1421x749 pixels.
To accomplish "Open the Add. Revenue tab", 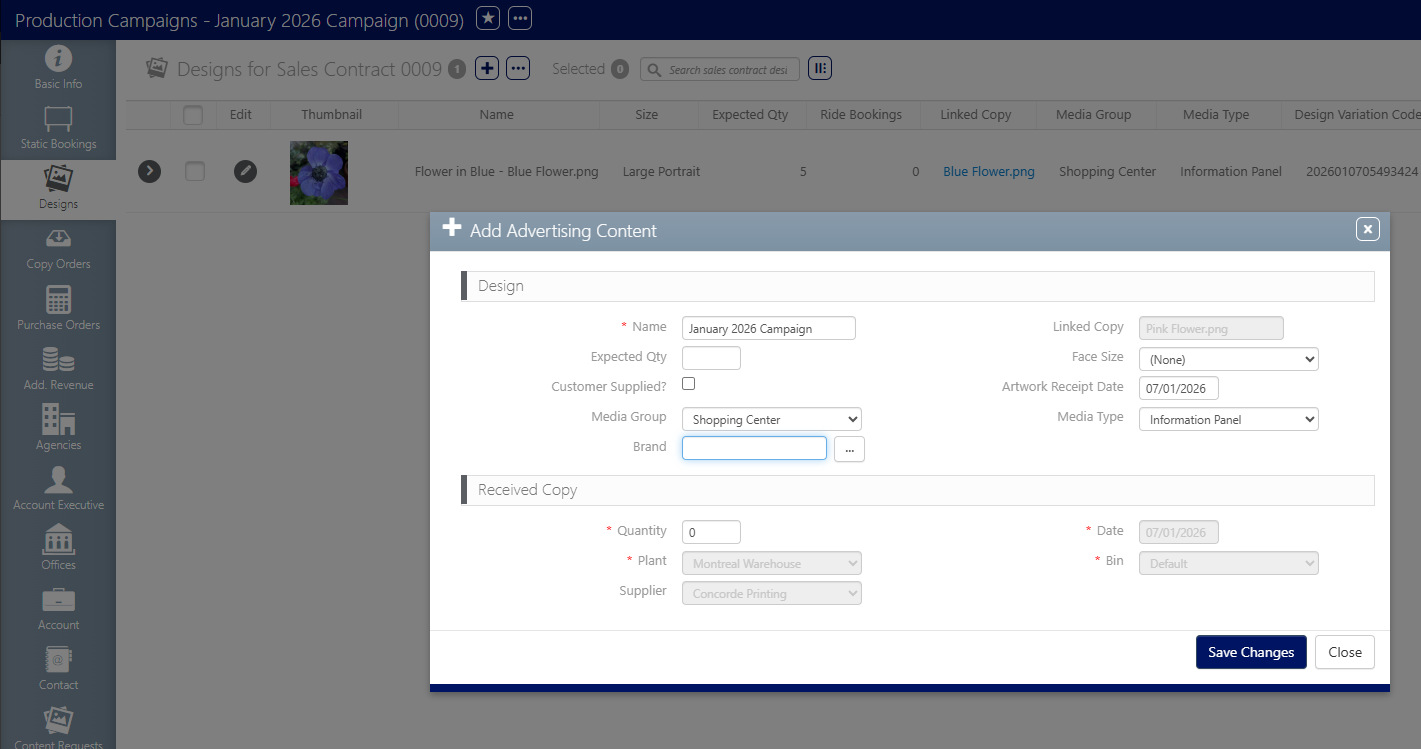I will click(58, 368).
